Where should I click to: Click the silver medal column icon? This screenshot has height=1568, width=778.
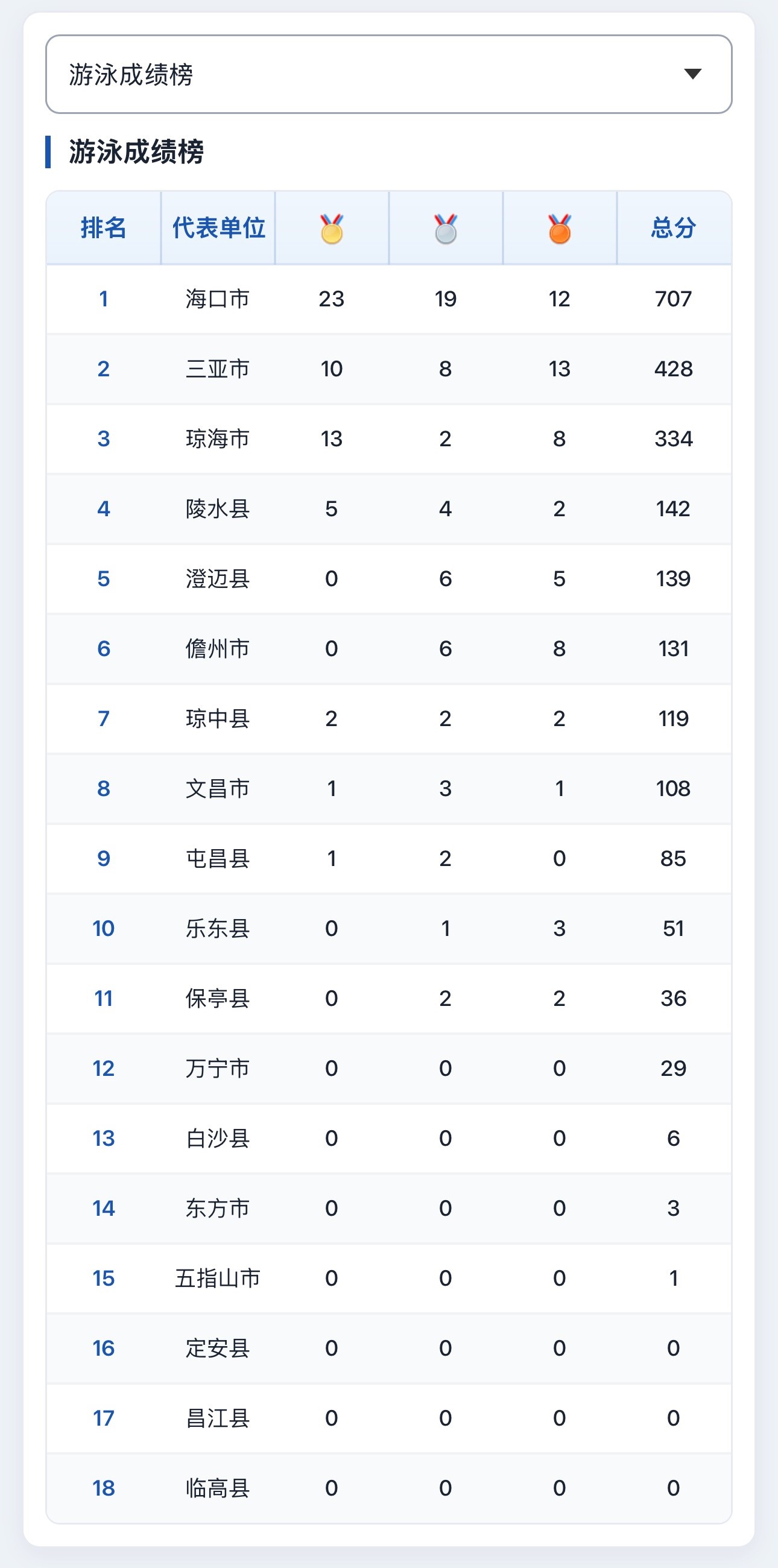[x=446, y=228]
